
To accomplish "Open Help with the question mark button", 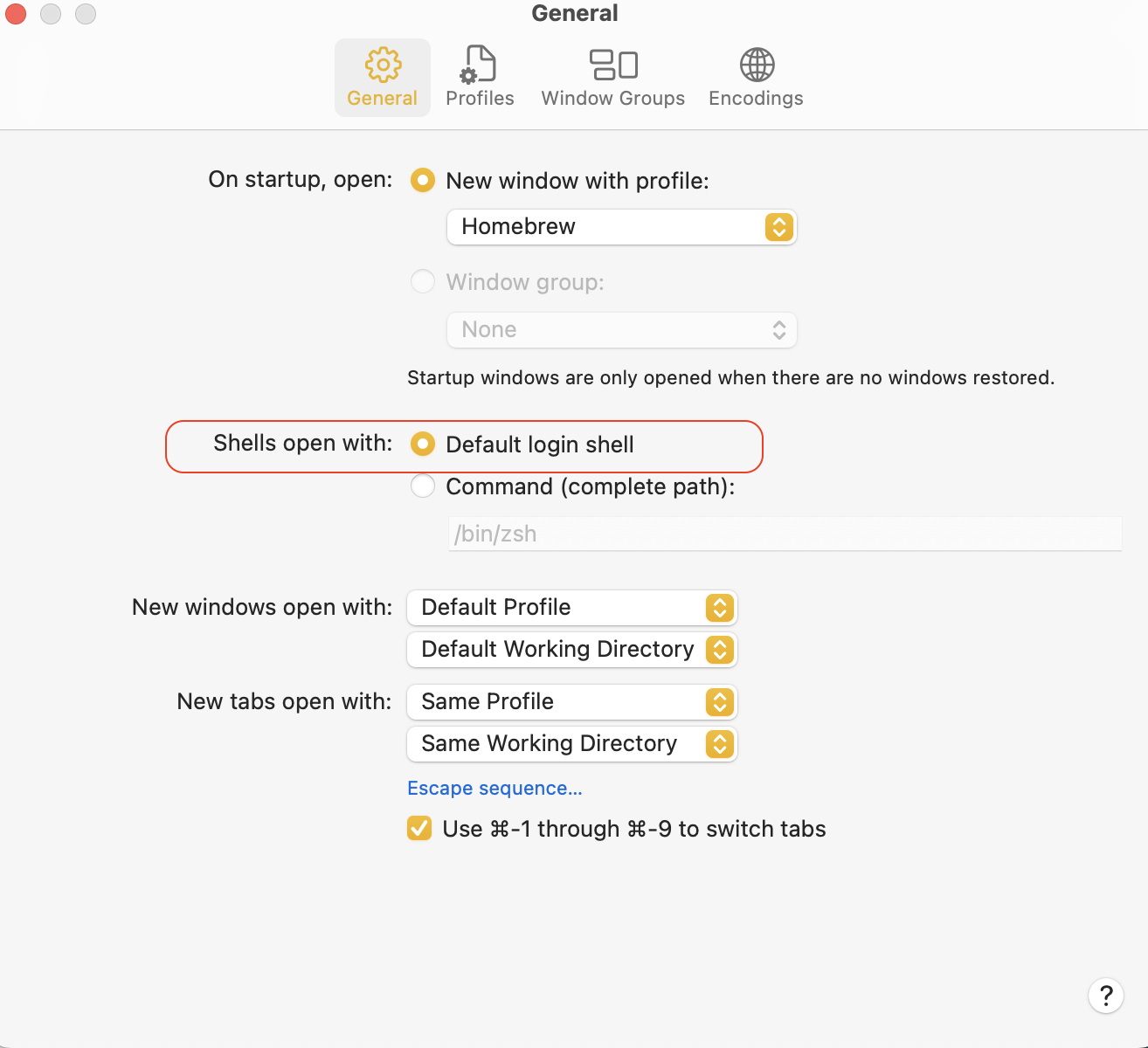I will 1105,995.
